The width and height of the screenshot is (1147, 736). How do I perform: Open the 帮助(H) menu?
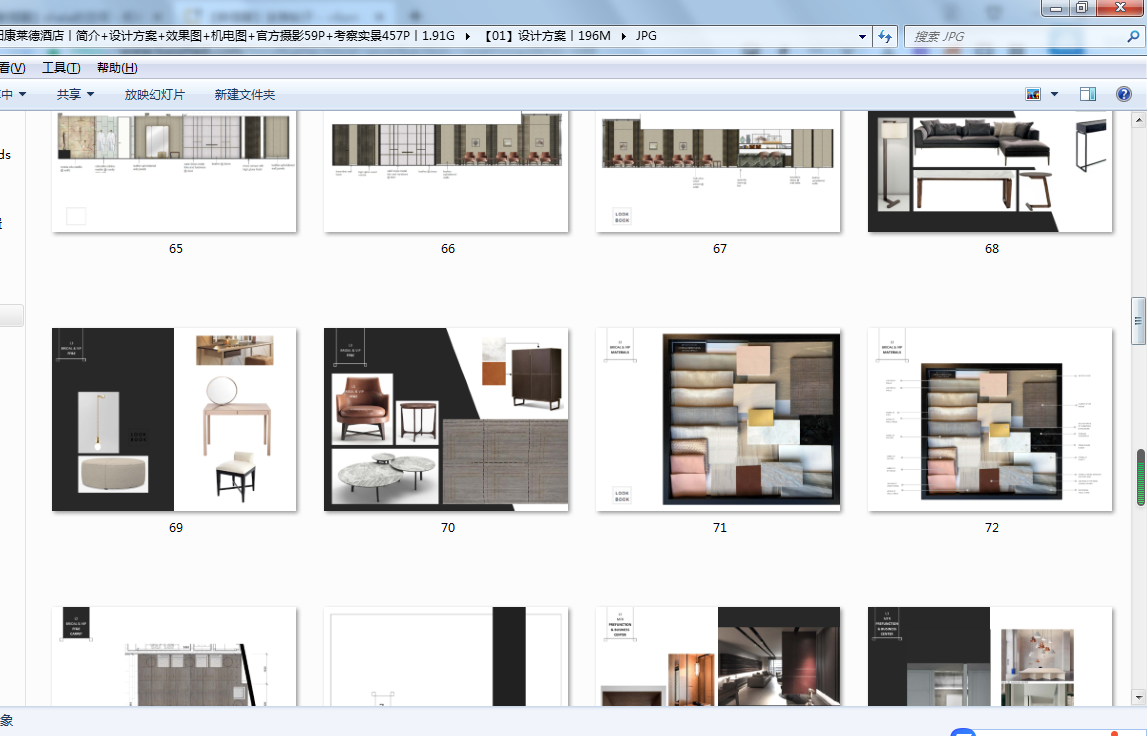117,67
